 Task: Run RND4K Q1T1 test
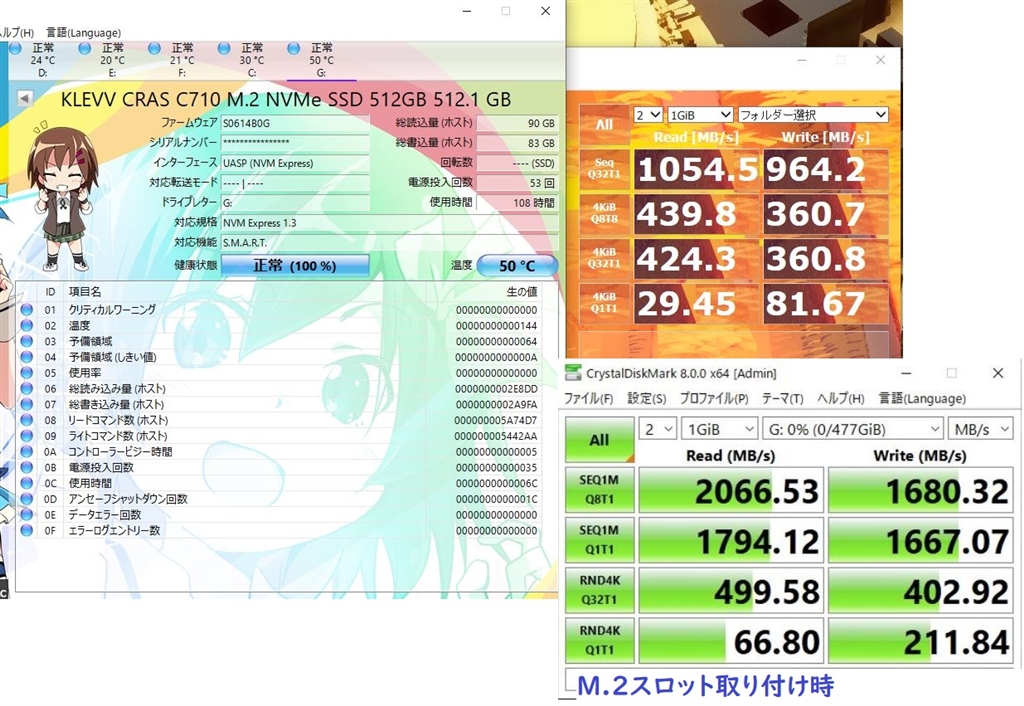tap(600, 640)
